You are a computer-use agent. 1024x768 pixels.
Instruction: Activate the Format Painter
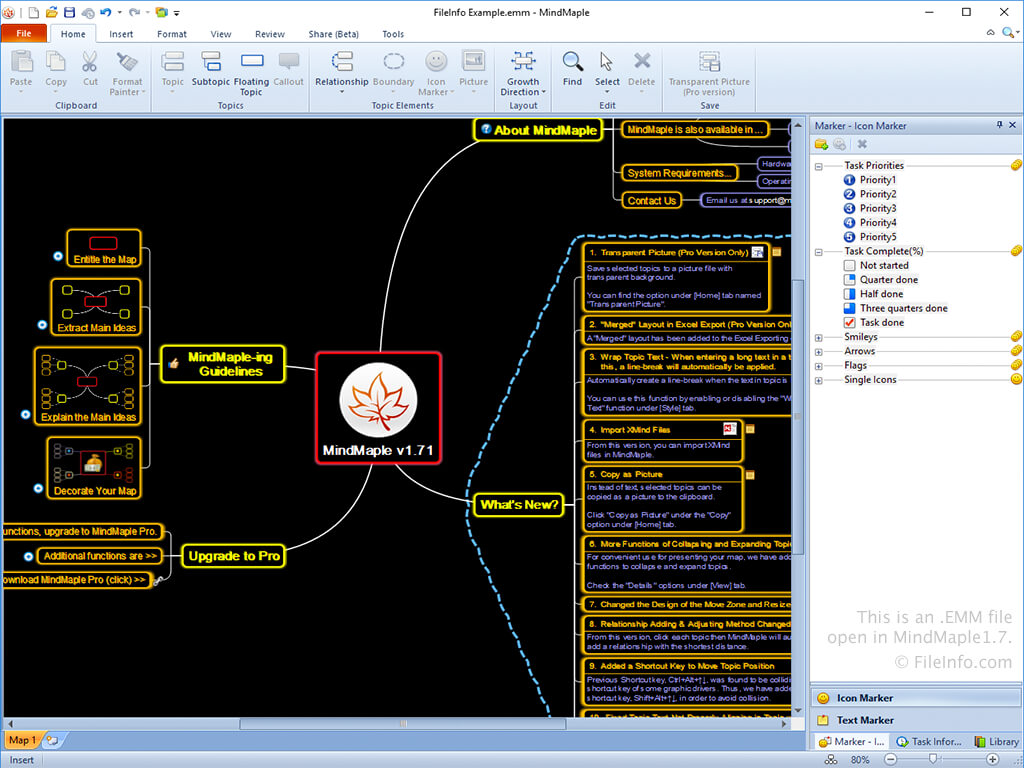(x=127, y=73)
